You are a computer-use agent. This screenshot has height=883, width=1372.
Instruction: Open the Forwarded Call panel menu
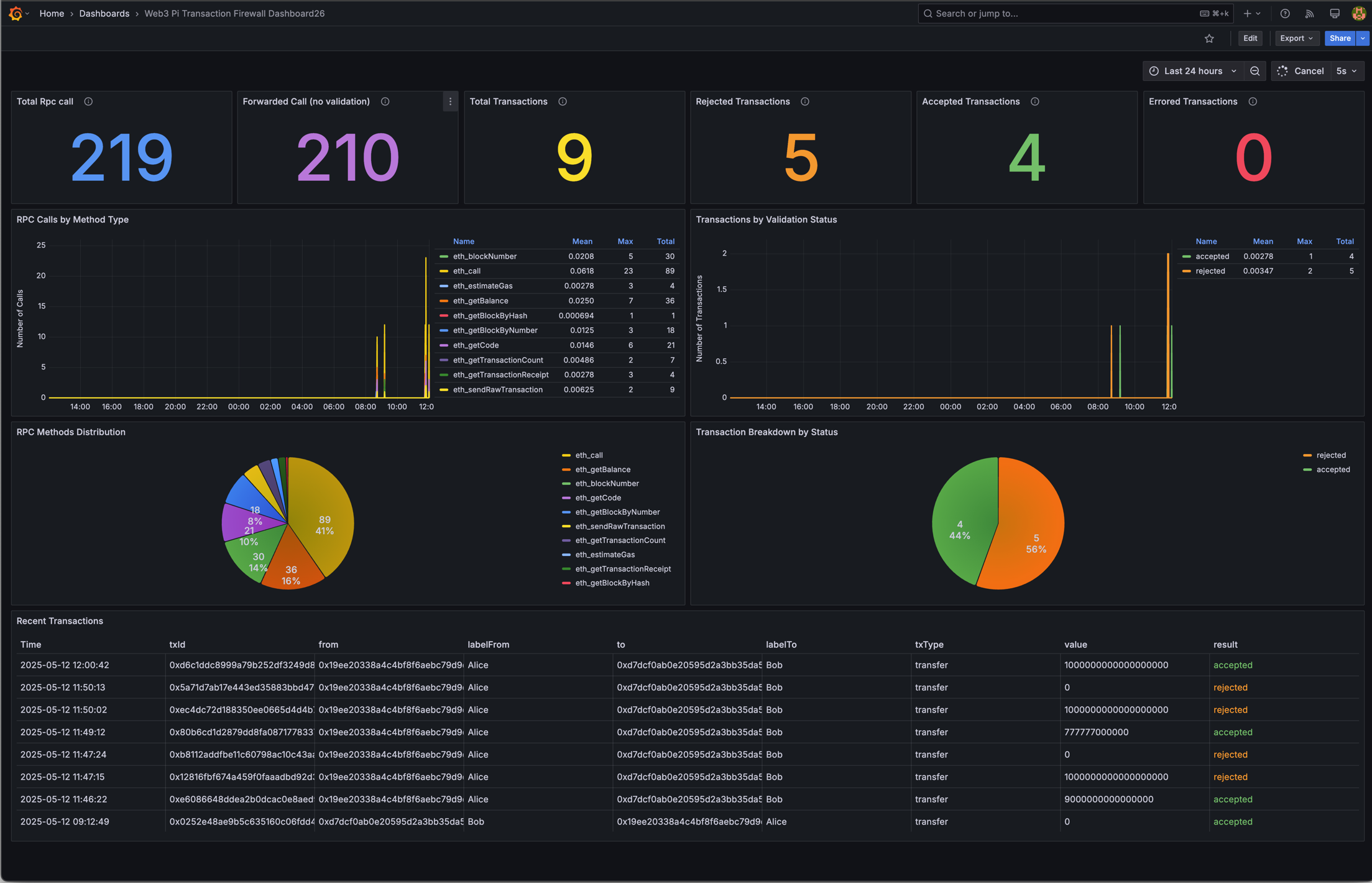pyautogui.click(x=450, y=101)
